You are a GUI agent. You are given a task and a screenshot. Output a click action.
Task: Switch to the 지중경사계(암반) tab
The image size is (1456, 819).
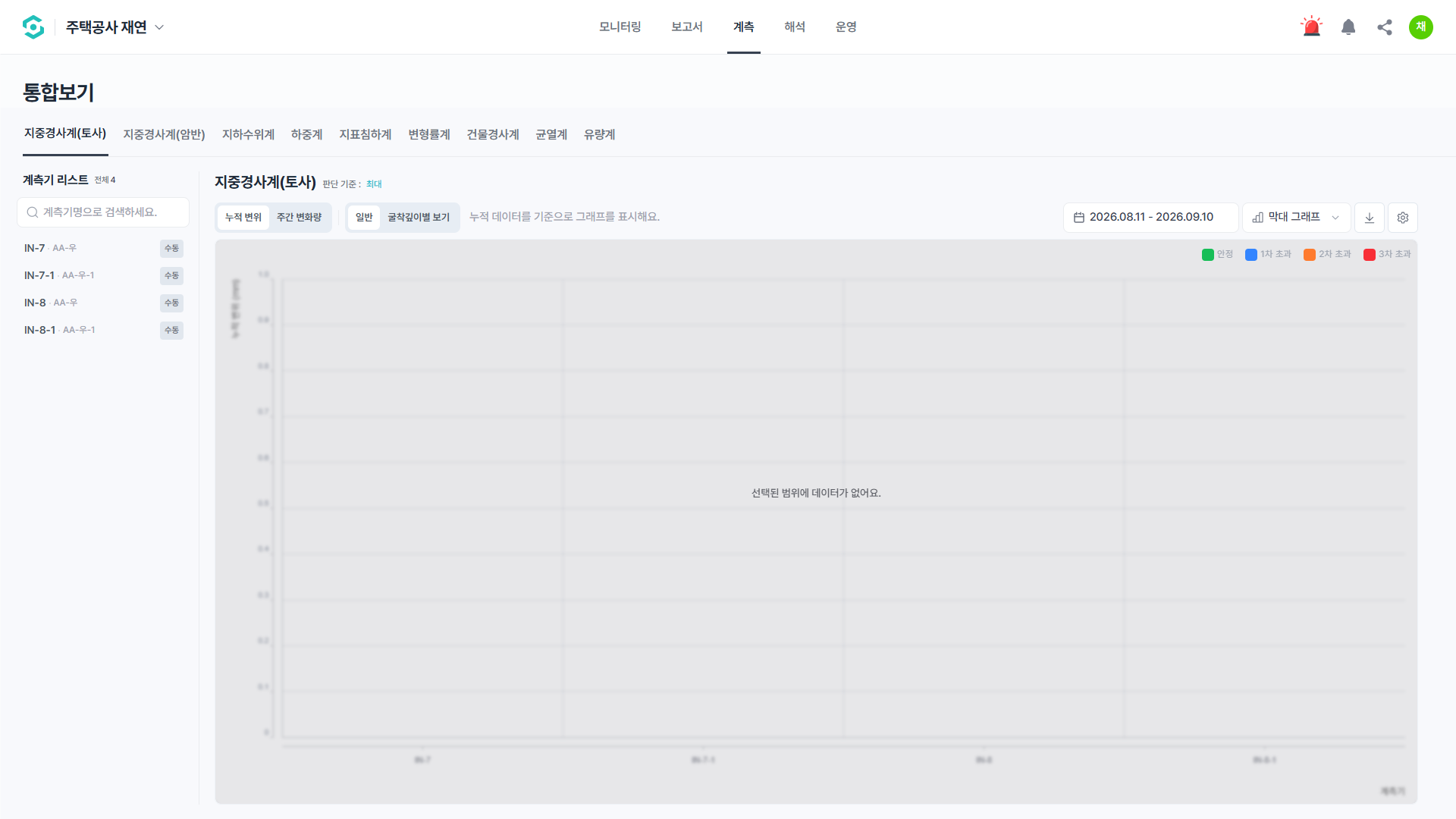pos(164,135)
